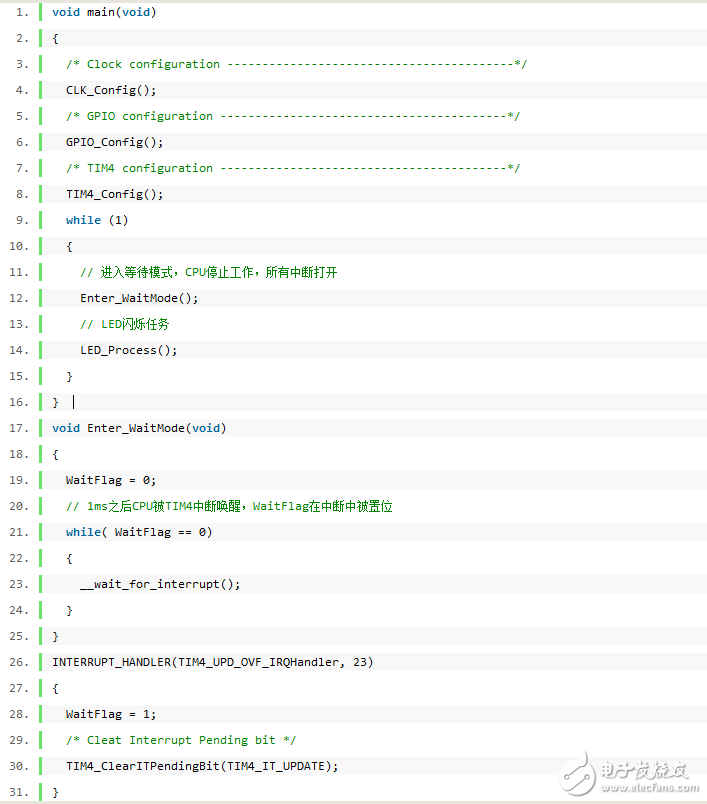Click the void Enter_WaitMode(void) definition

139,428
